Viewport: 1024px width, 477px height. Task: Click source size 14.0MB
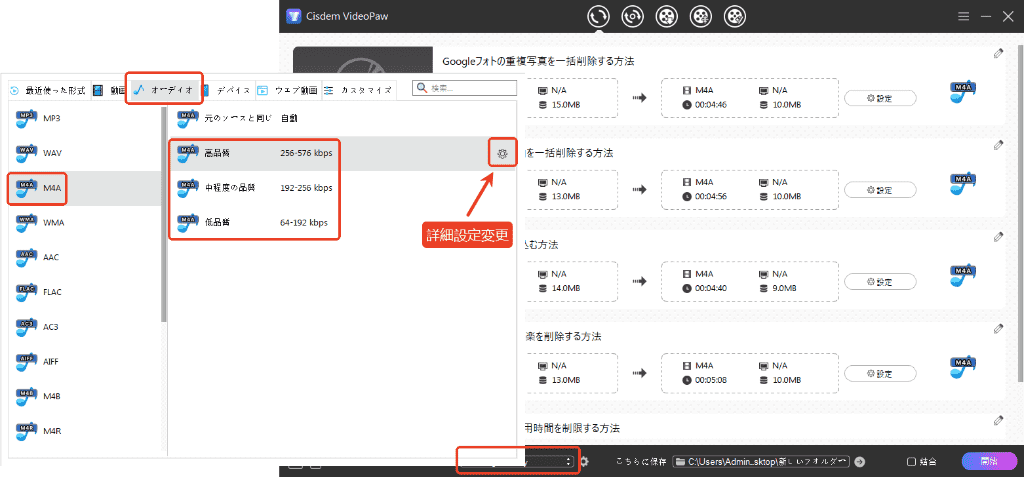(x=566, y=288)
